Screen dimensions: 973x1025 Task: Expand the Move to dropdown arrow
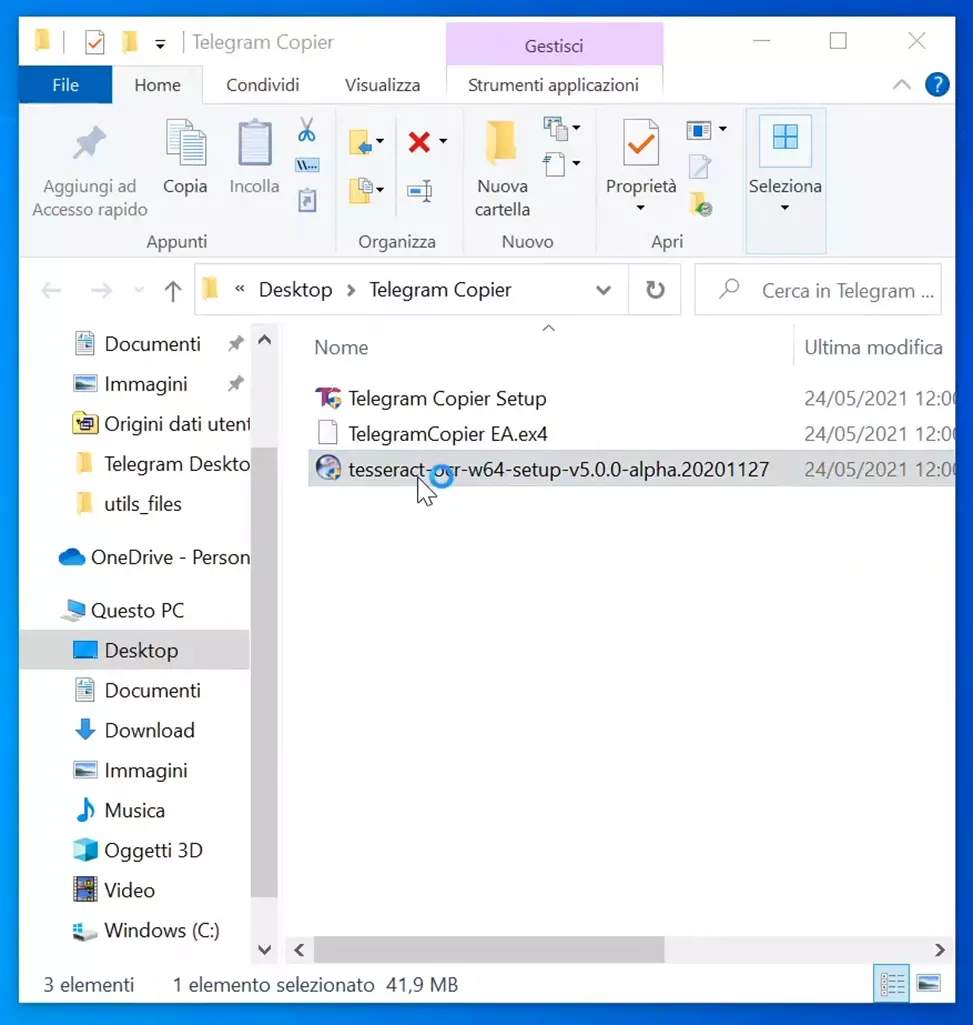pos(380,141)
